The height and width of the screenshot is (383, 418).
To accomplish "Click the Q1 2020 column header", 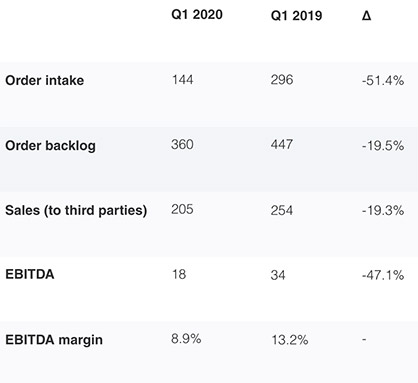I will point(197,15).
